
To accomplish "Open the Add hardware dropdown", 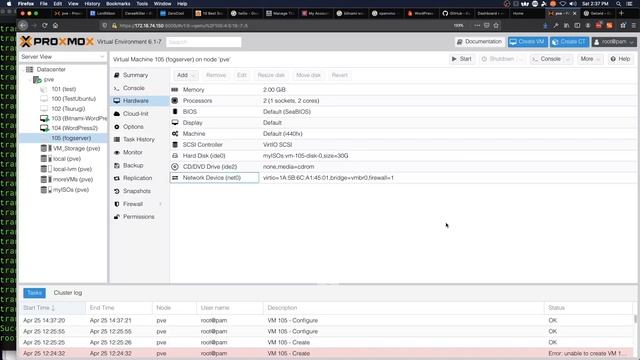I will (186, 75).
